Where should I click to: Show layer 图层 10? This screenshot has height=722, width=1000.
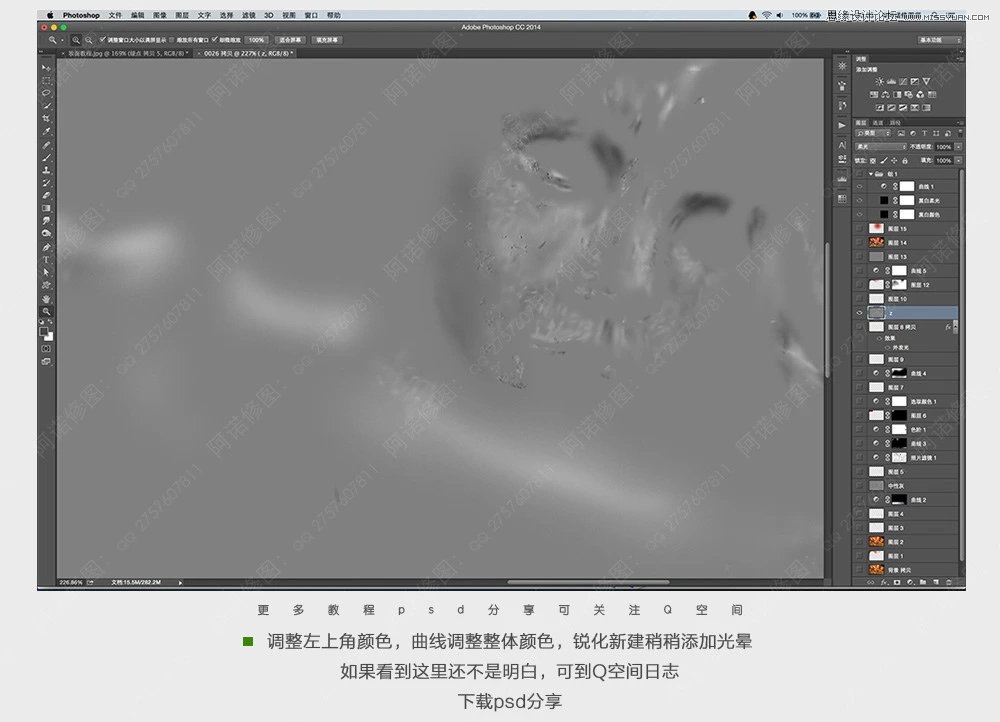pyautogui.click(x=860, y=298)
